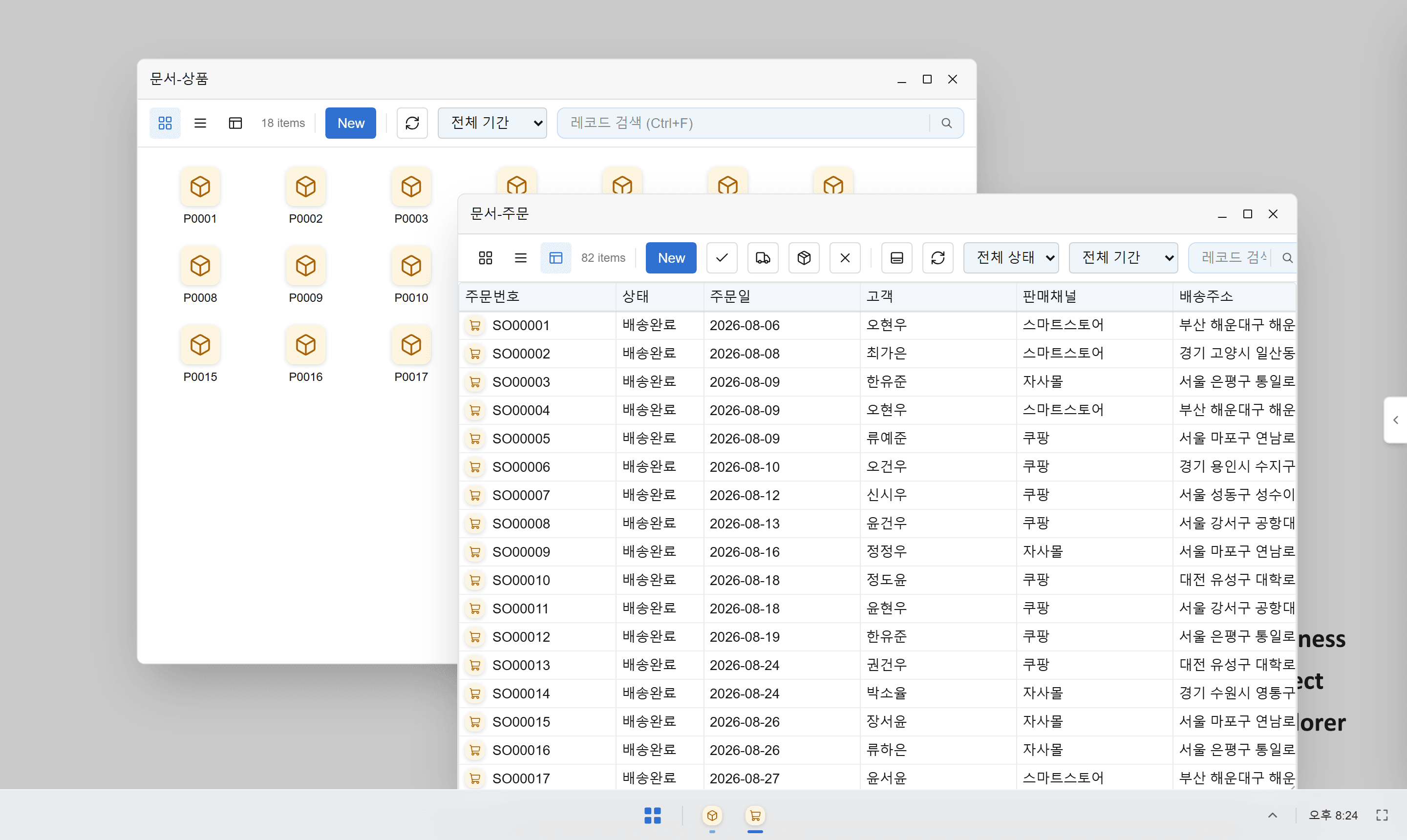Activate the 주문 cart taskbar icon
This screenshot has height=840, width=1407.
[755, 815]
